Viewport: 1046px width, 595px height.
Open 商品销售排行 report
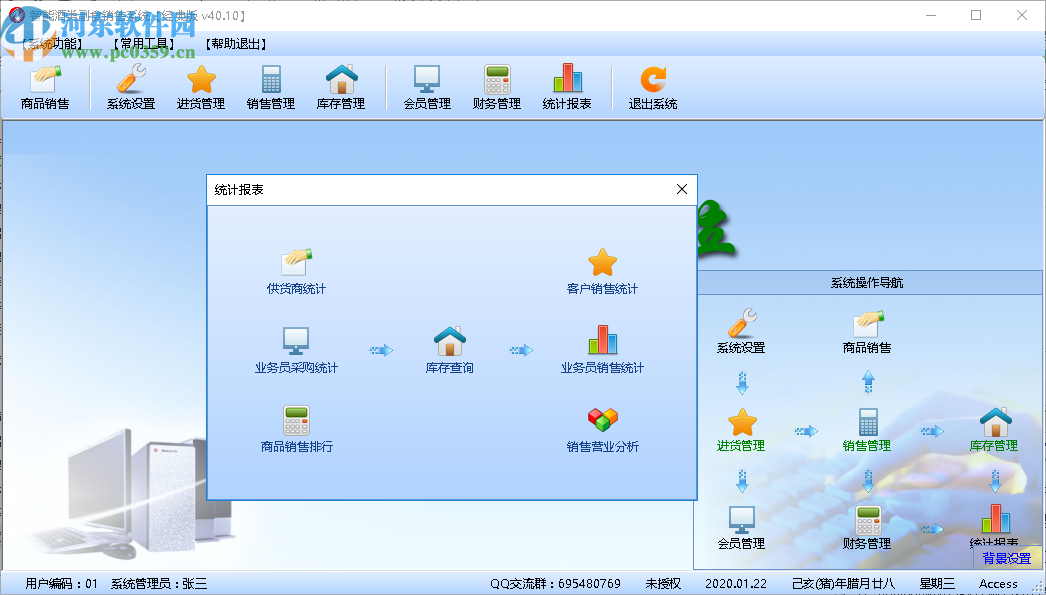pos(297,428)
